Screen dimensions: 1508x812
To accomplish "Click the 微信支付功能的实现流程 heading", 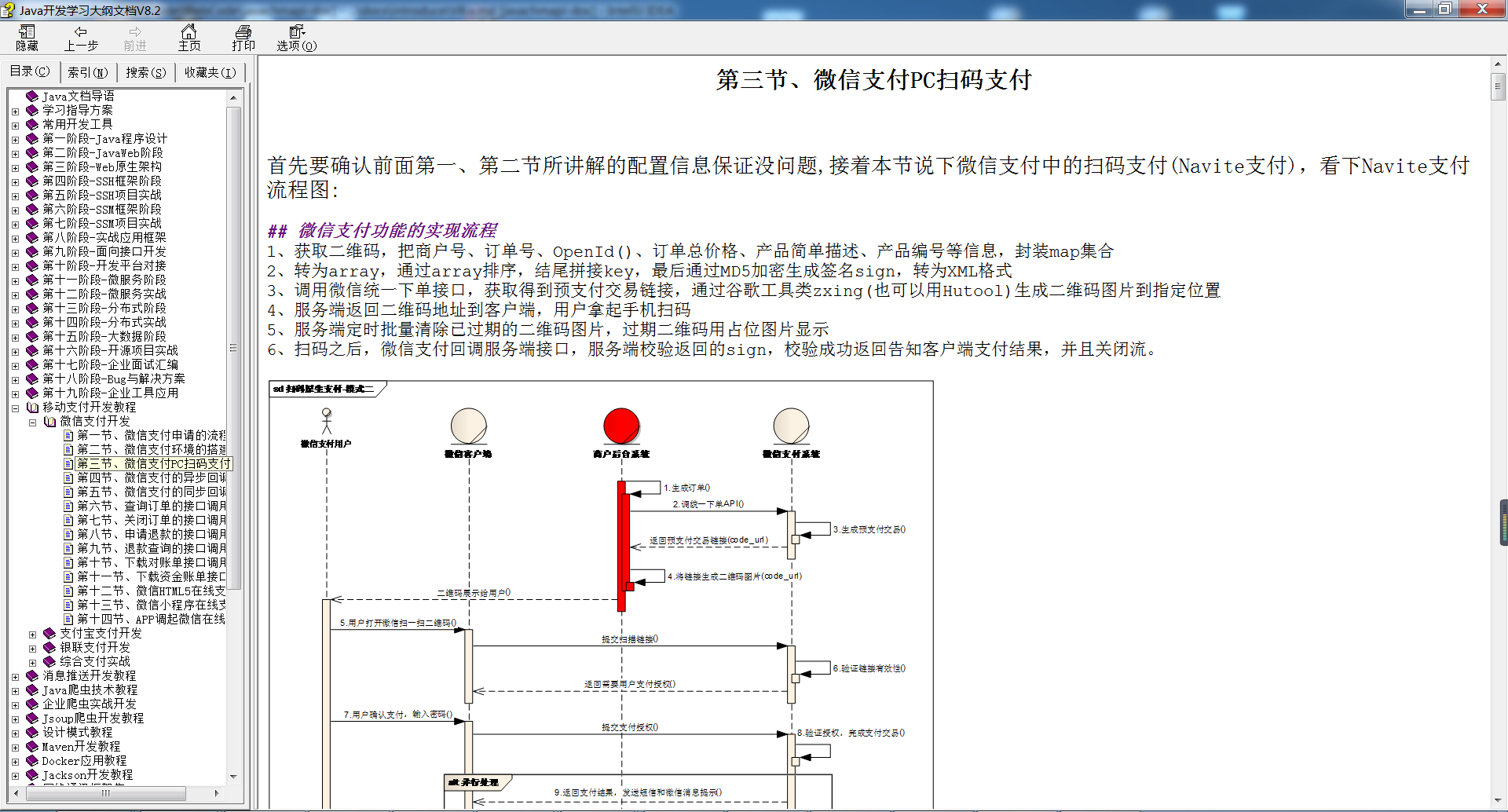I will tap(397, 230).
